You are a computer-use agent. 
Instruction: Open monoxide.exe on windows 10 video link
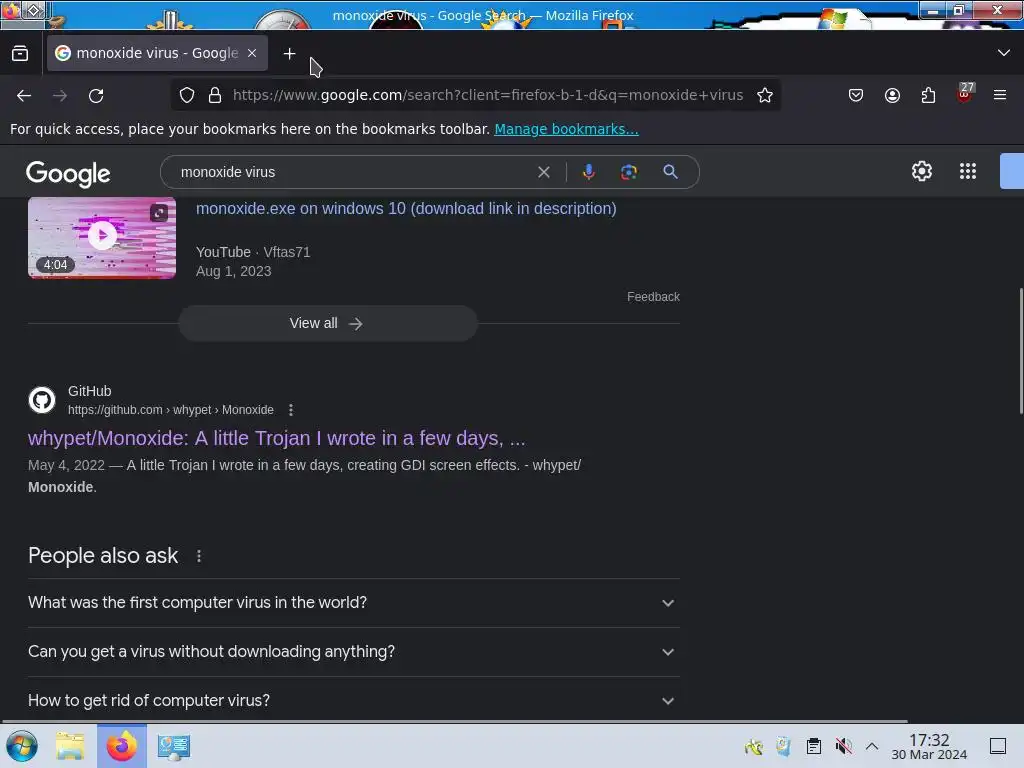pos(406,208)
